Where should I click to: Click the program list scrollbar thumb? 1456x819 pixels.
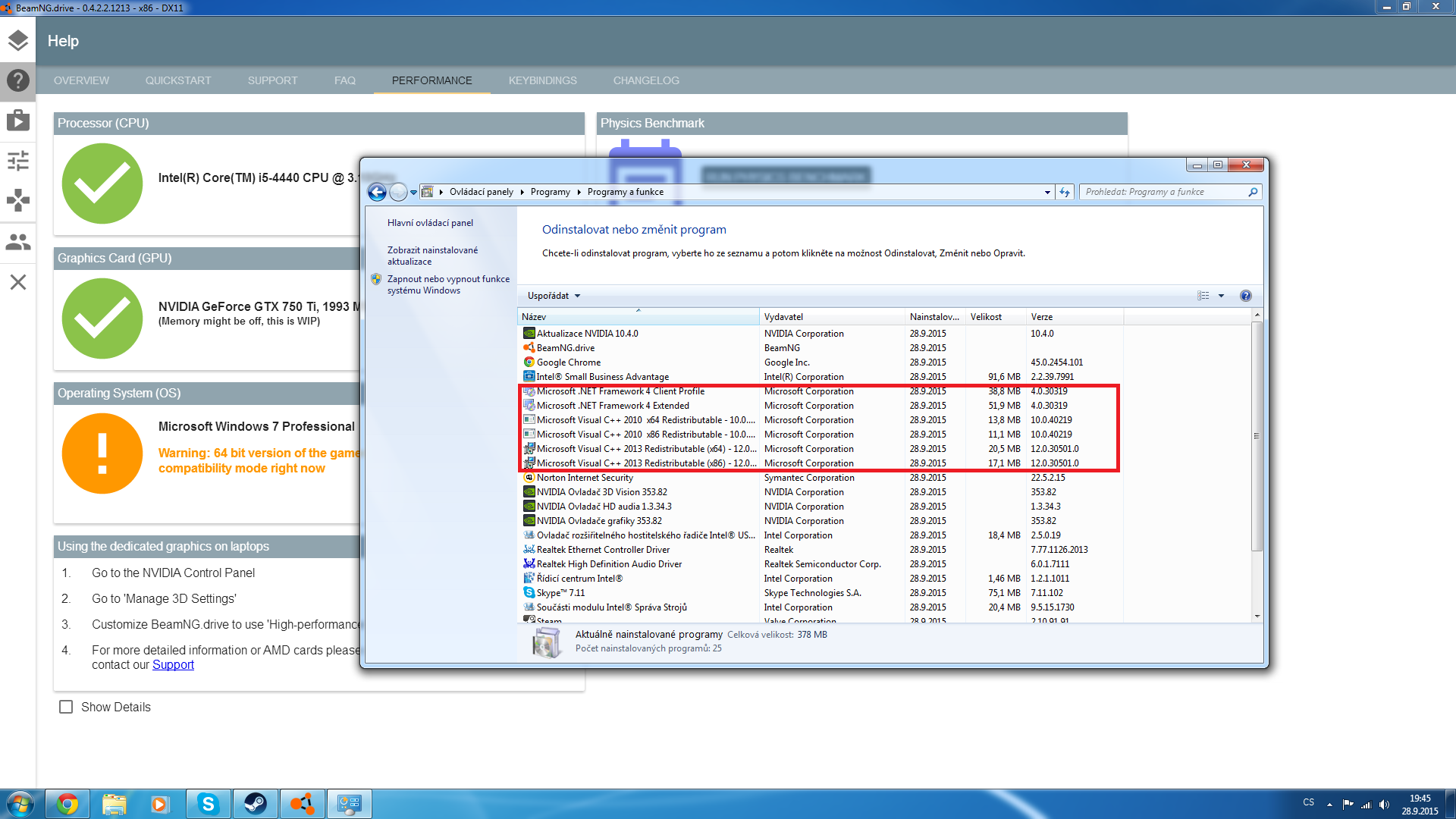pos(1257,436)
